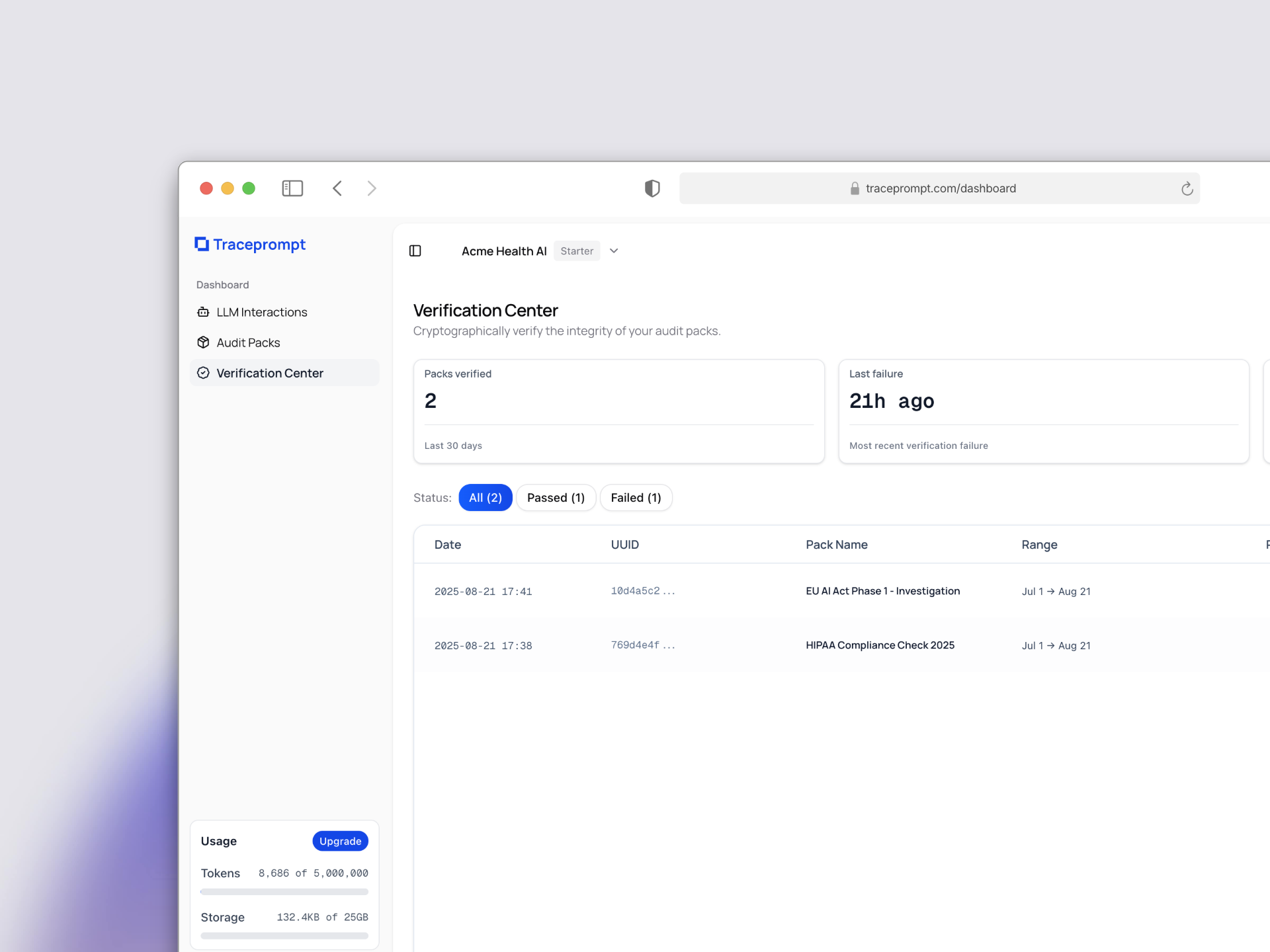
Task: Go forward with browser forward arrow
Action: 372,188
